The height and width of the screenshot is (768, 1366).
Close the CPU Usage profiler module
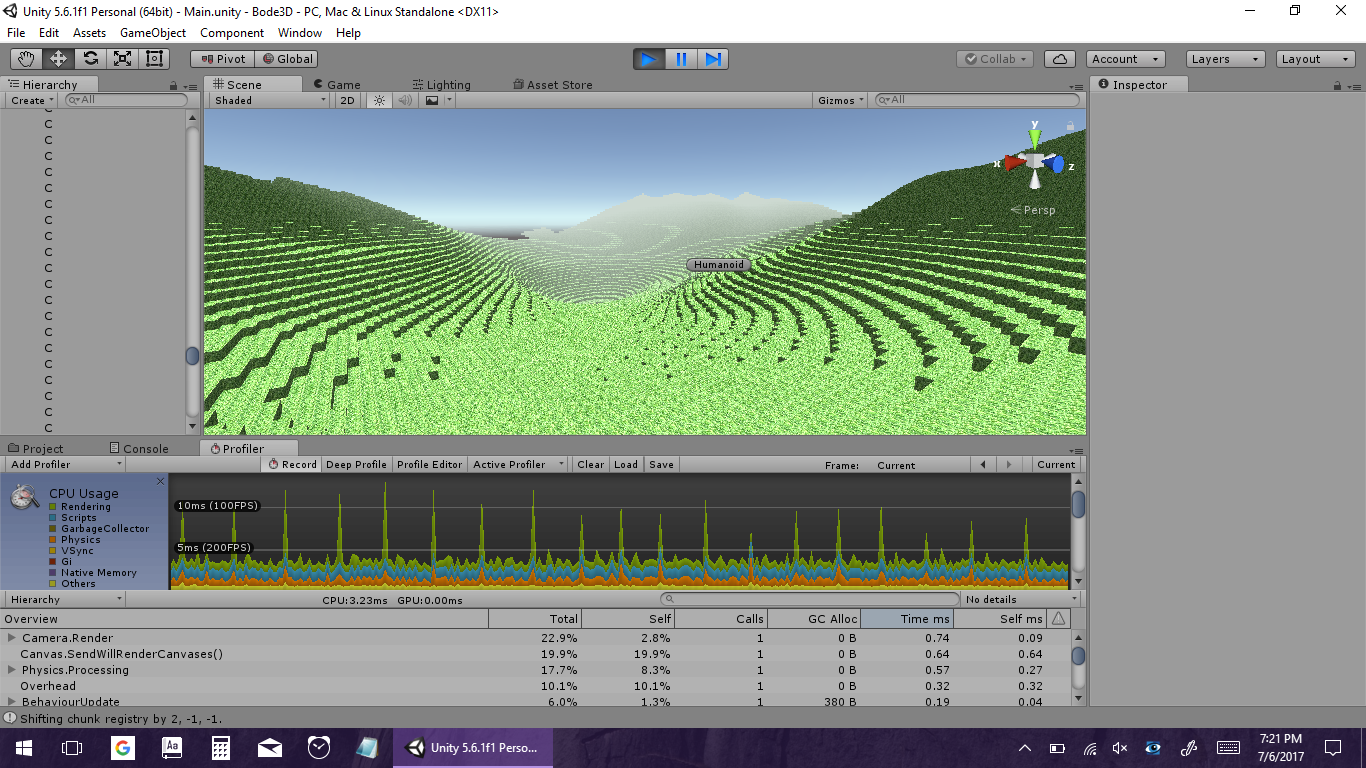pyautogui.click(x=160, y=482)
